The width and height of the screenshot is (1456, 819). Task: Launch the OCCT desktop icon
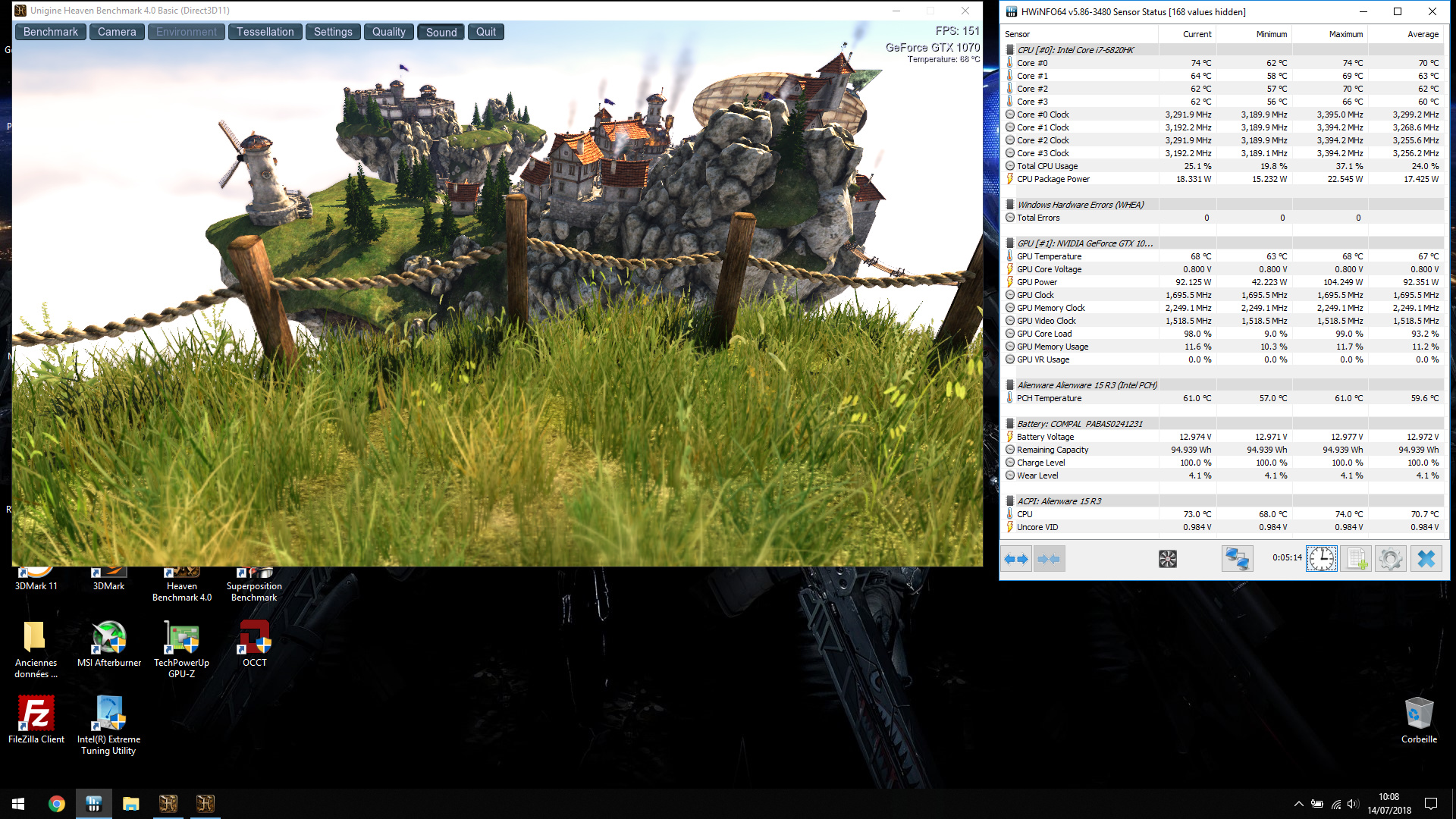[255, 644]
